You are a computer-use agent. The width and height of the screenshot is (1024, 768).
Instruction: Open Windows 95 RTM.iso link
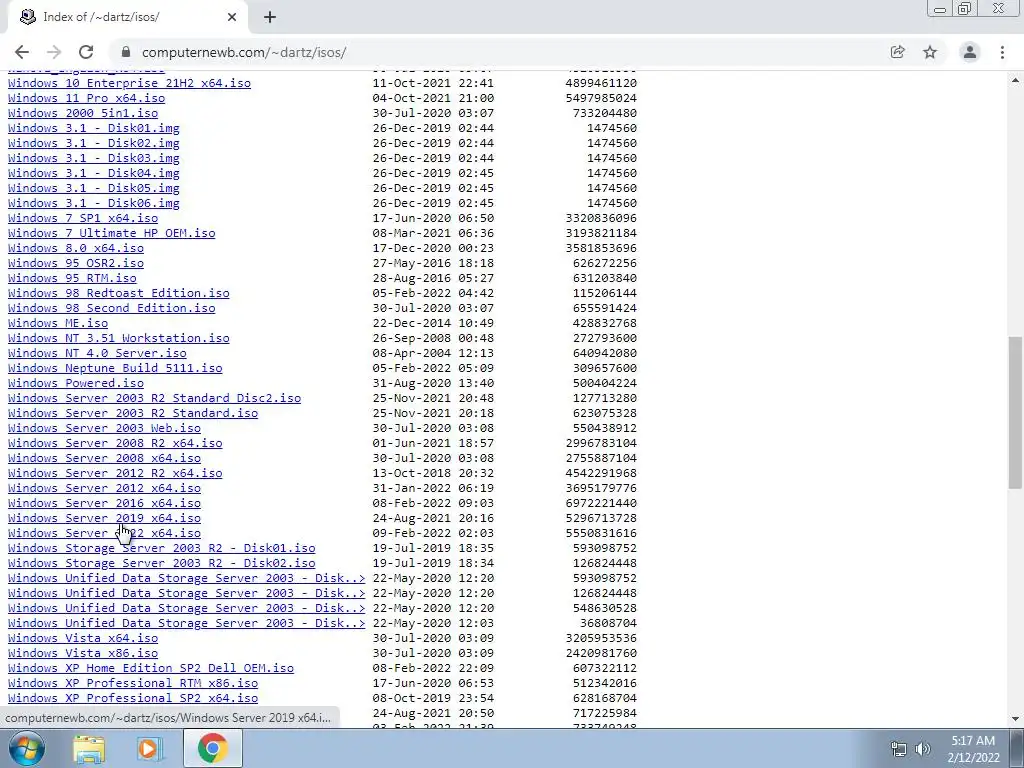(x=72, y=278)
